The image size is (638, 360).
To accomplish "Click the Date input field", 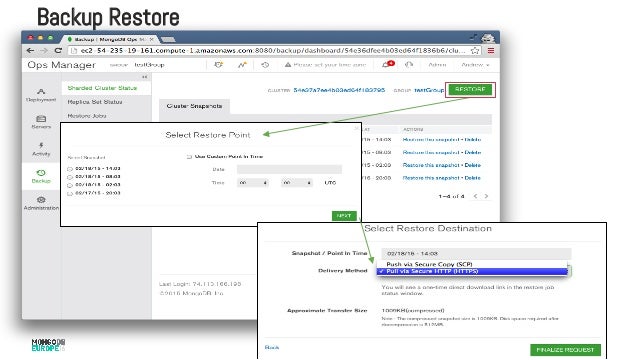I will point(289,169).
